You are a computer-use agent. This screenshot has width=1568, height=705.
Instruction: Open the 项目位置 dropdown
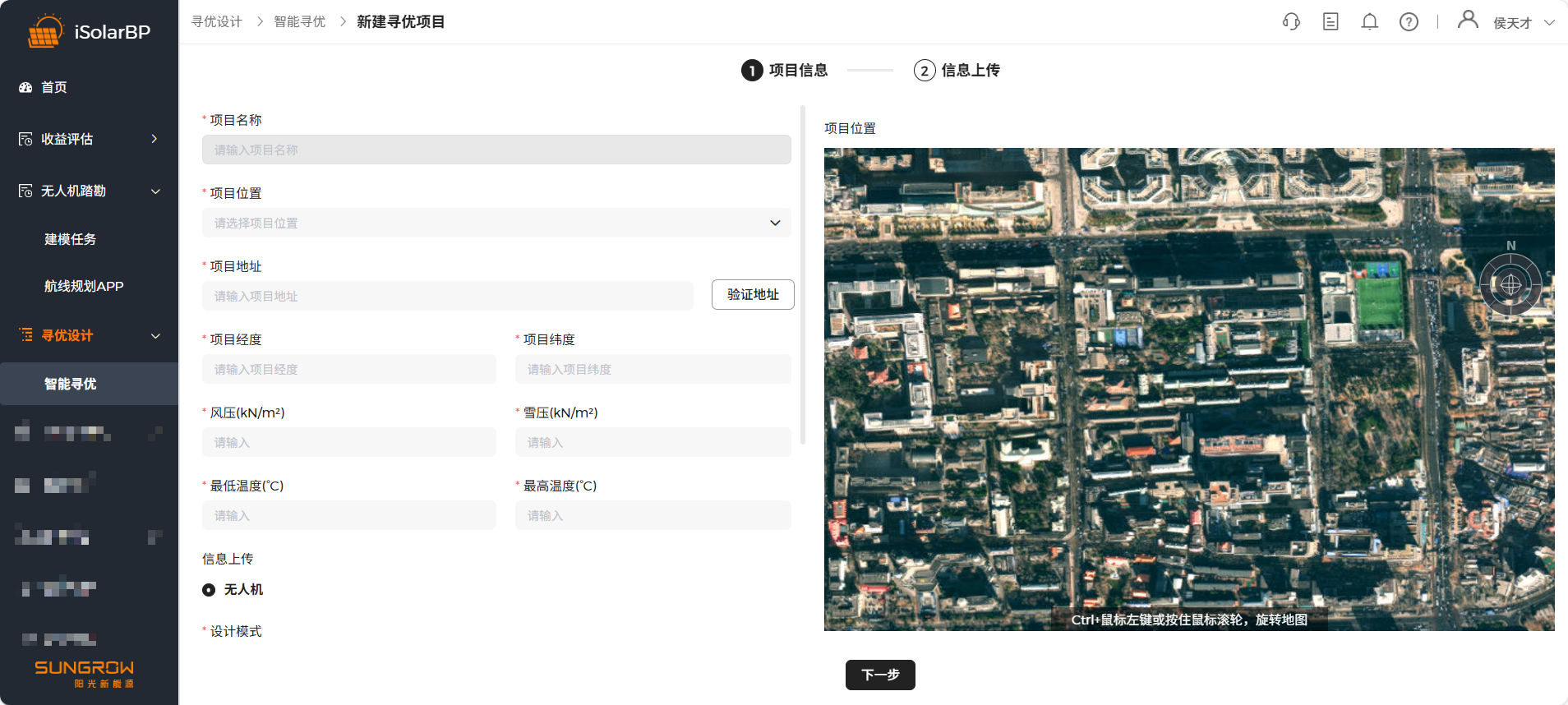click(x=496, y=223)
